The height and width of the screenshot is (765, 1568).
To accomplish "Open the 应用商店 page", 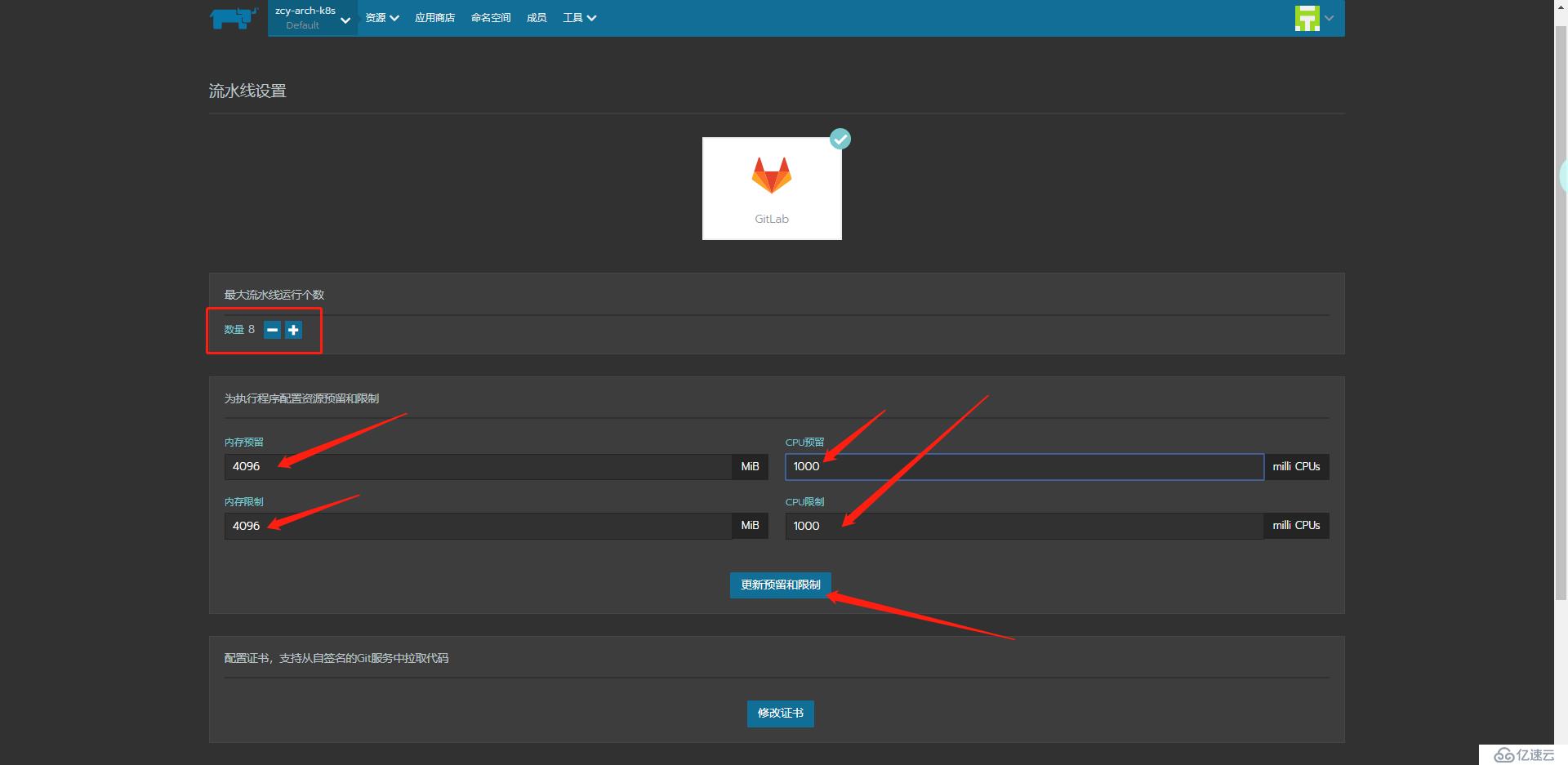I will (434, 18).
